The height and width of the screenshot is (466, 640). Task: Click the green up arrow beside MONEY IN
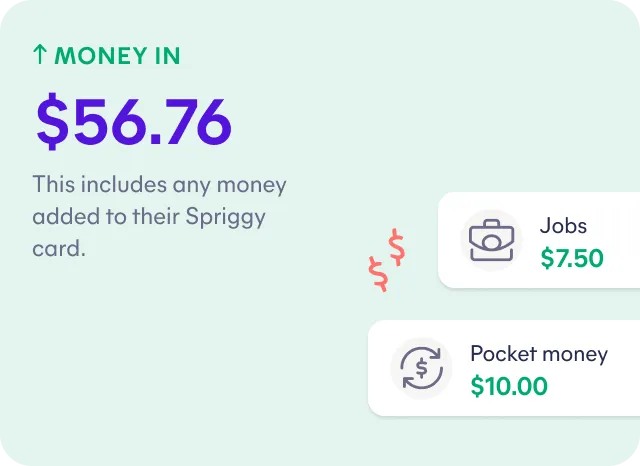pos(40,55)
